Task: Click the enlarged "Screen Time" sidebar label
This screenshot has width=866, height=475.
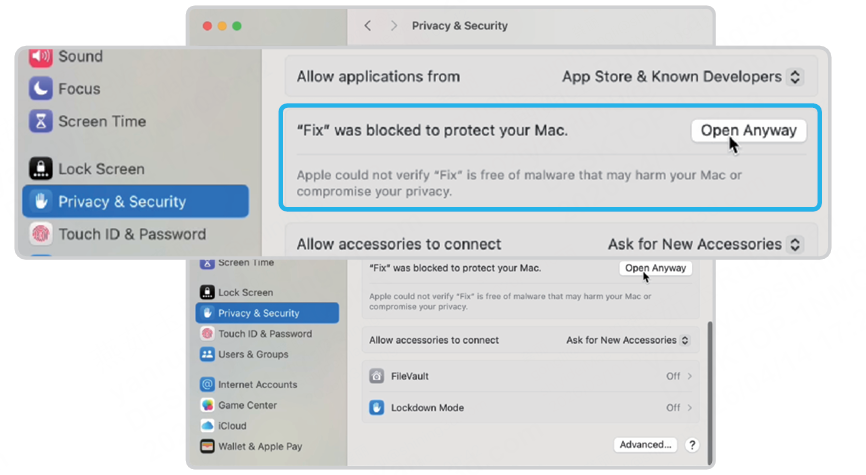Action: point(102,121)
